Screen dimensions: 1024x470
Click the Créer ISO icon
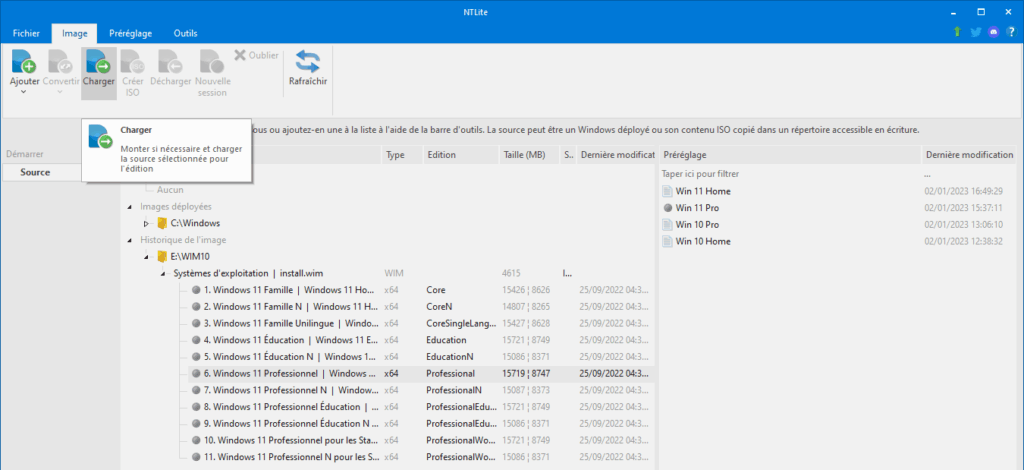133,63
